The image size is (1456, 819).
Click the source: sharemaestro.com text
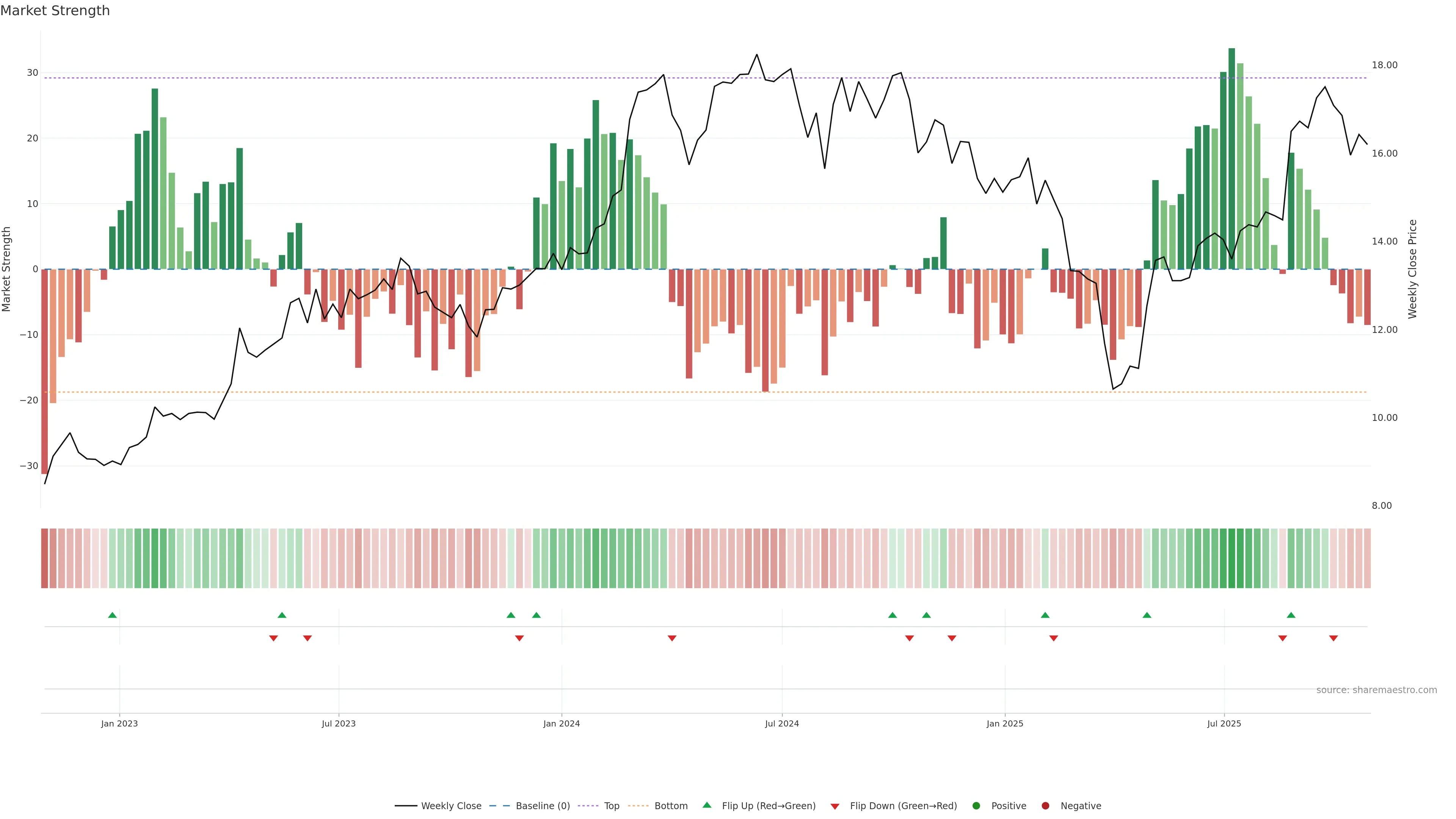[1376, 690]
